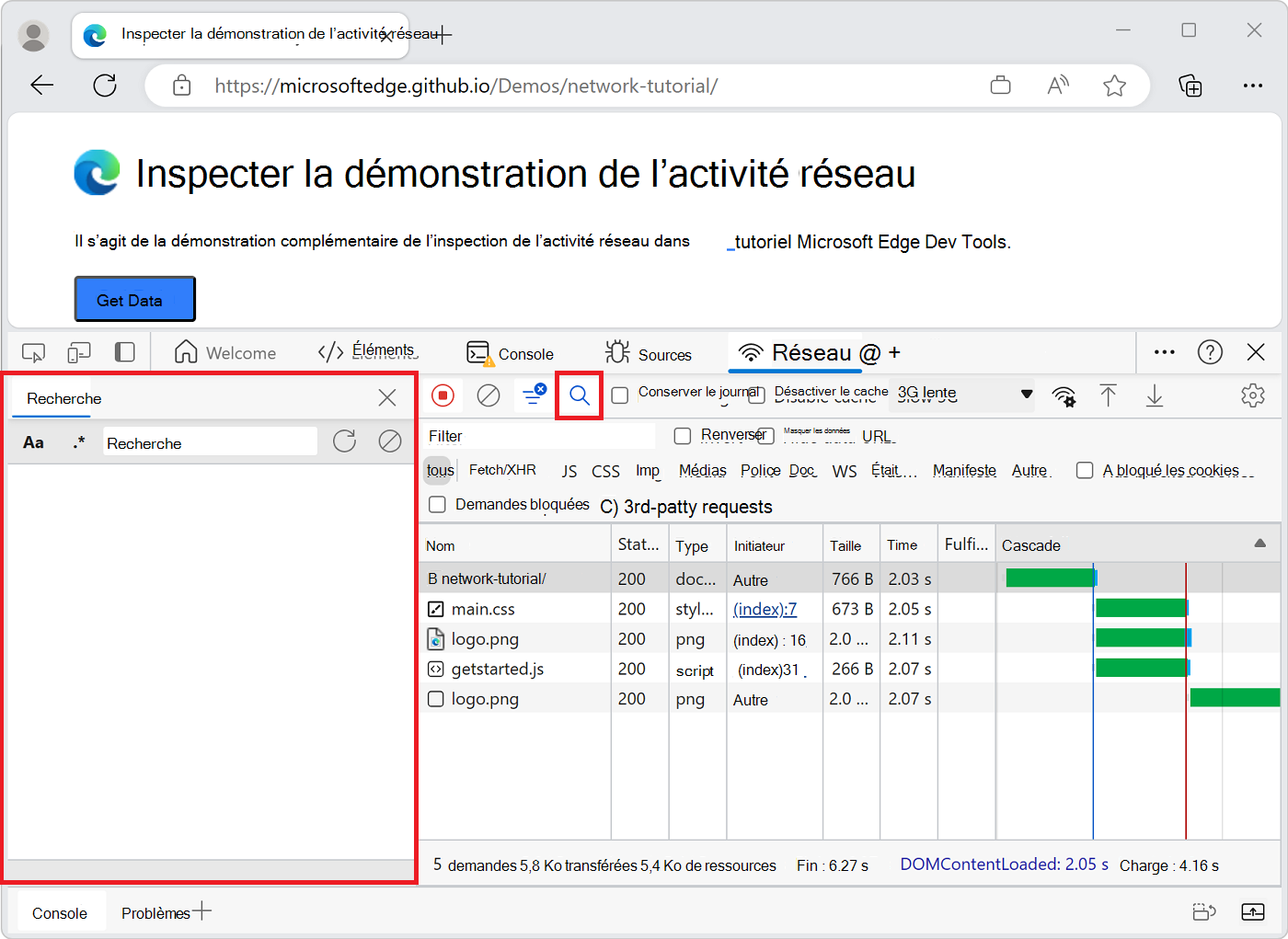The width and height of the screenshot is (1288, 939).
Task: Open DevTools settings gear
Action: (x=1253, y=395)
